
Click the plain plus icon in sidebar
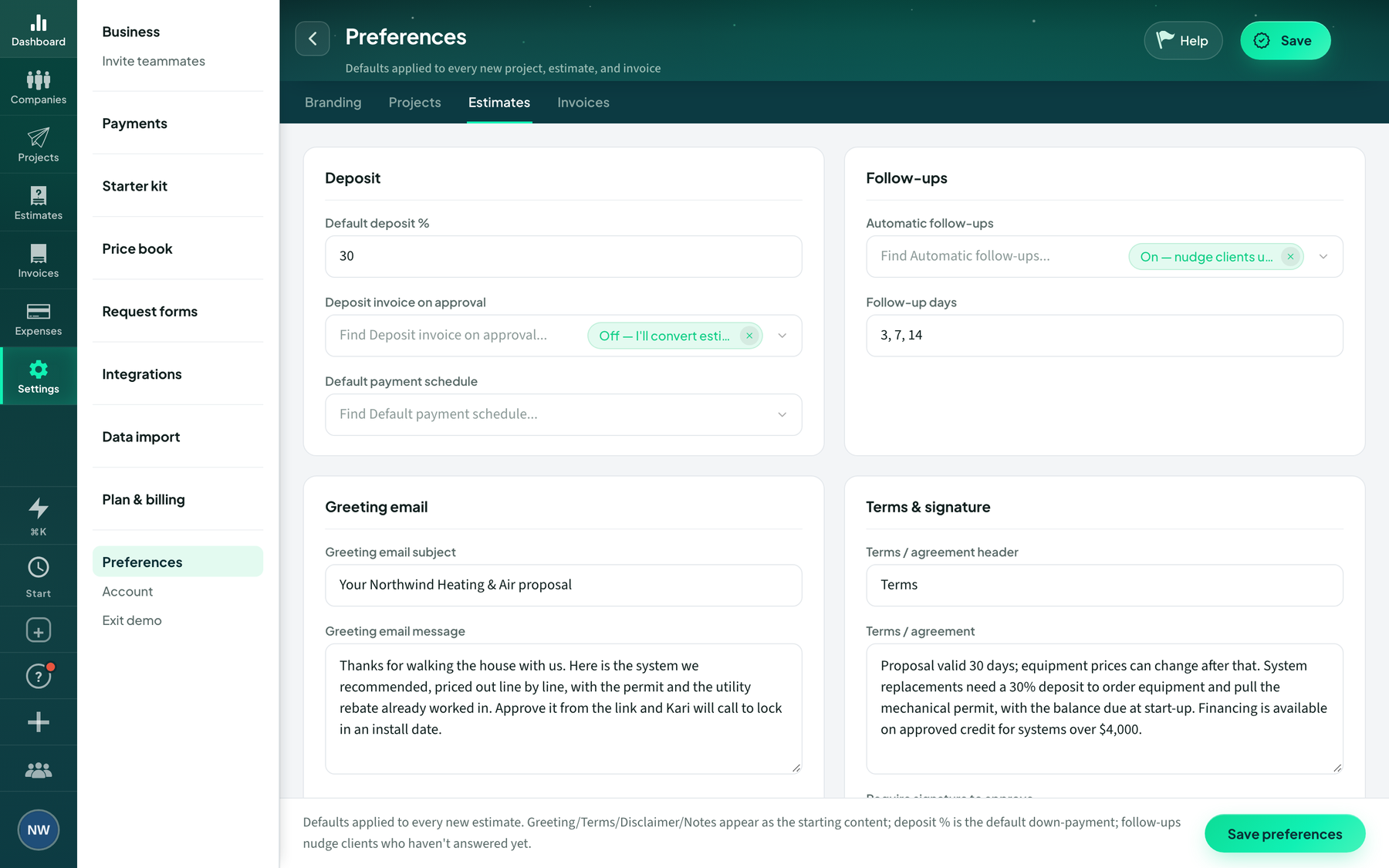[39, 722]
